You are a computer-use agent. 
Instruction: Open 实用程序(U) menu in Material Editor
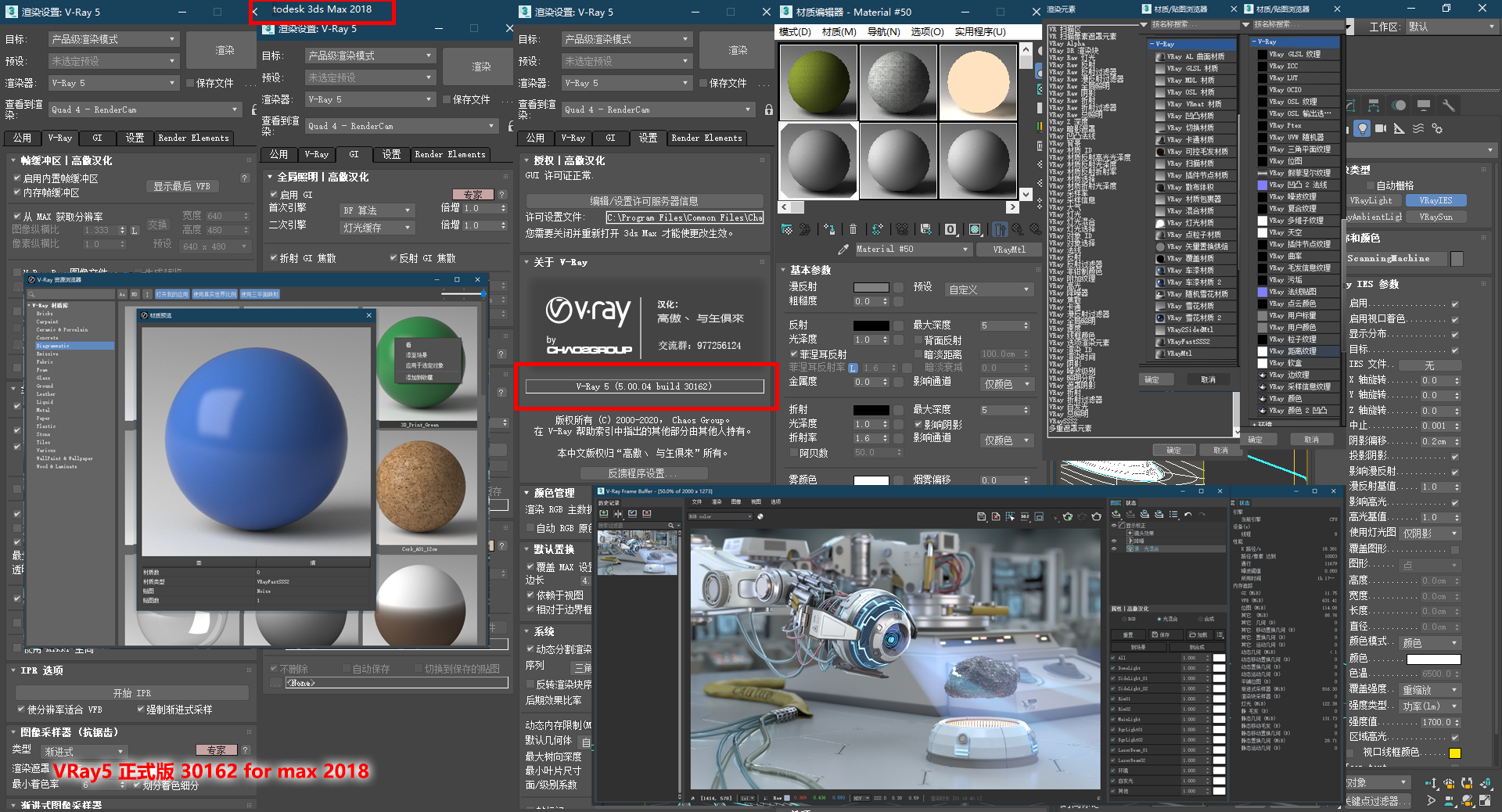(x=979, y=31)
